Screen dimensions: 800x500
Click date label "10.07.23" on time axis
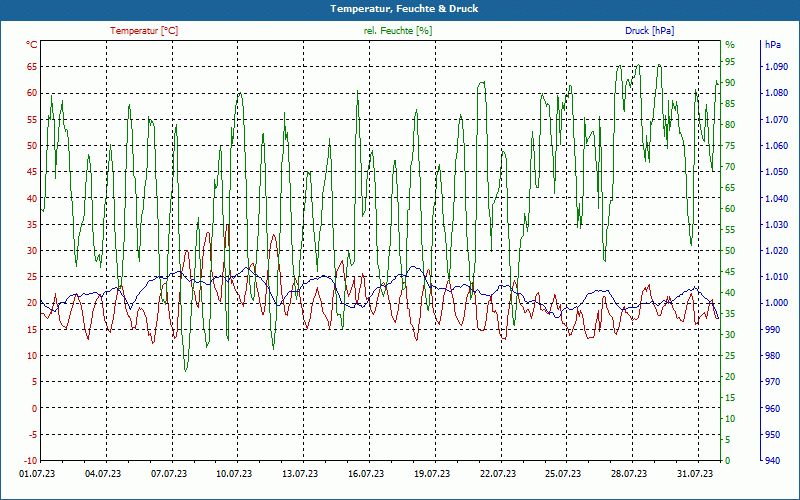tap(235, 474)
